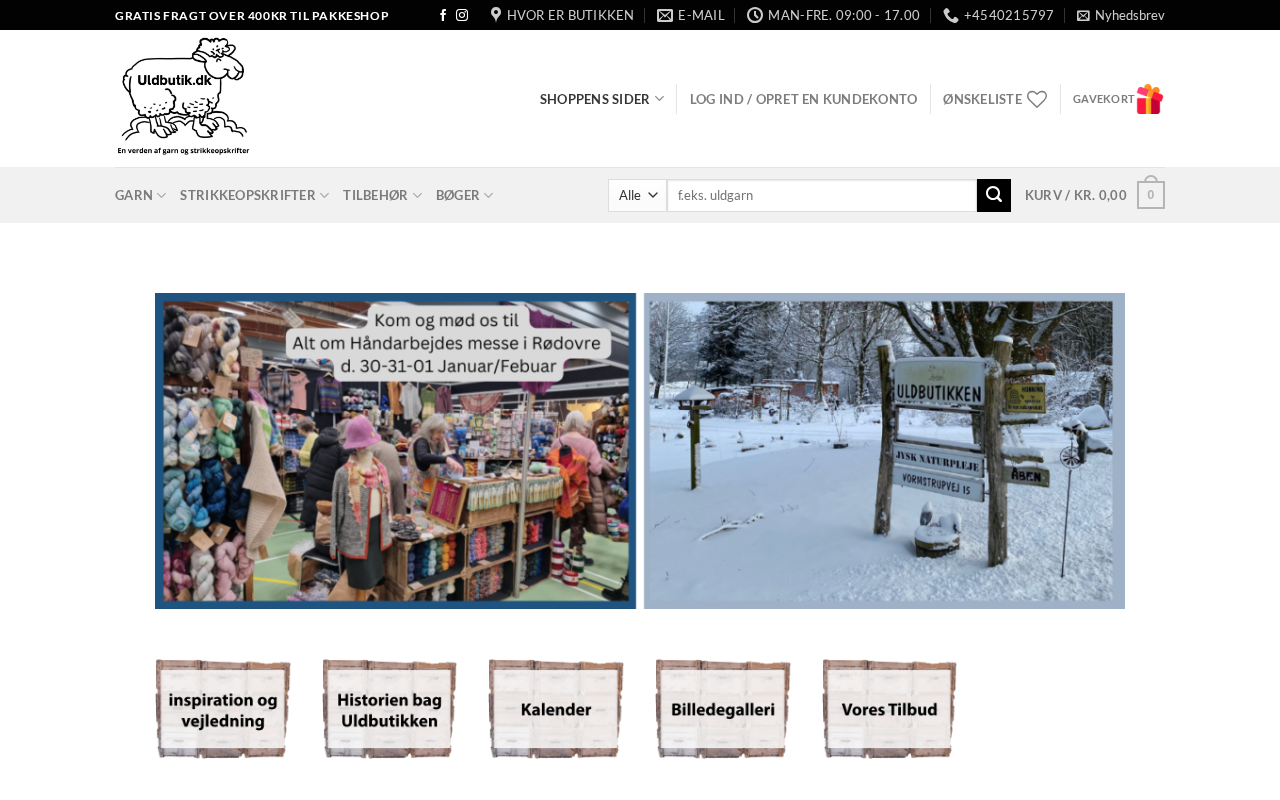The width and height of the screenshot is (1280, 800).
Task: Expand the Tilbehør menu
Action: (x=383, y=195)
